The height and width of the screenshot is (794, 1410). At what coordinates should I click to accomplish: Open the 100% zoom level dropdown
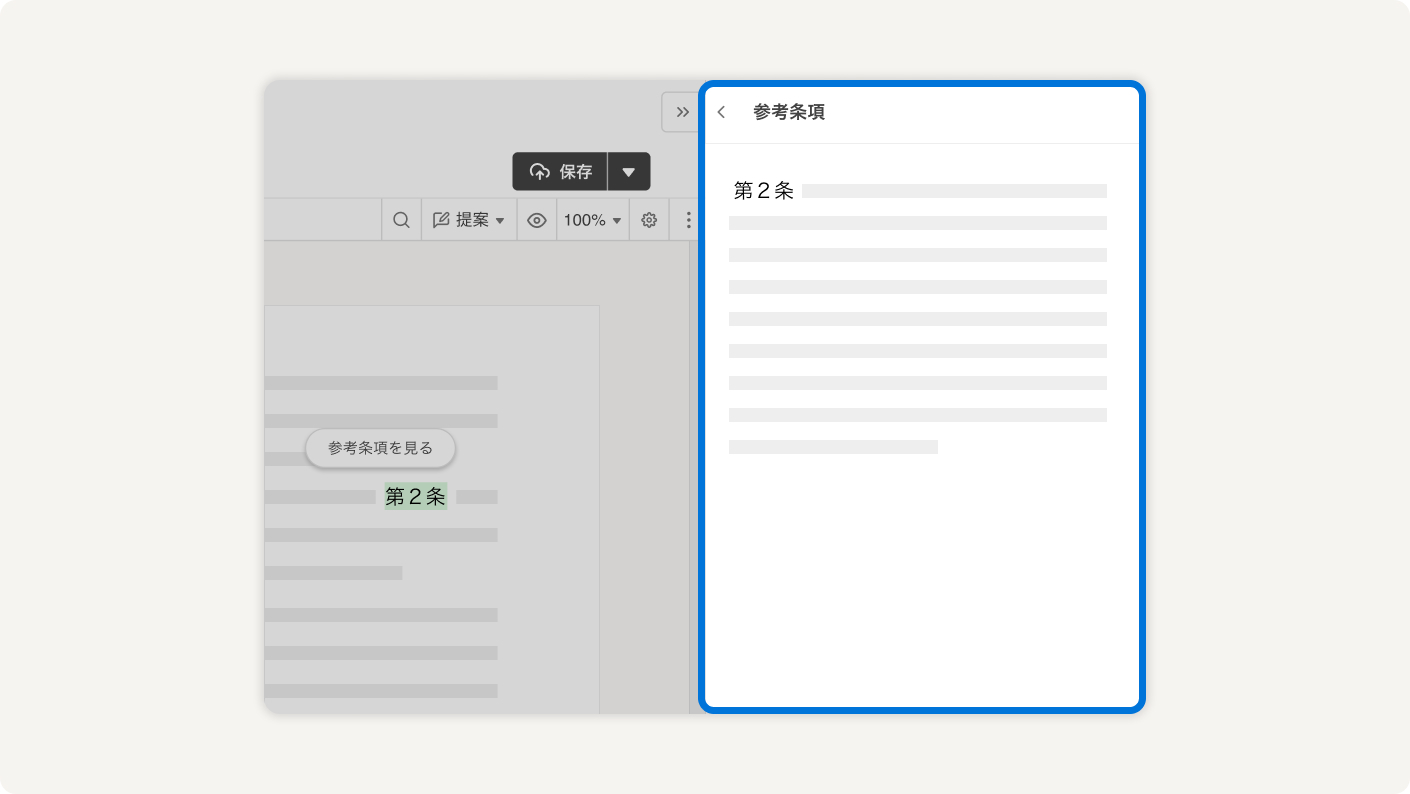point(592,220)
